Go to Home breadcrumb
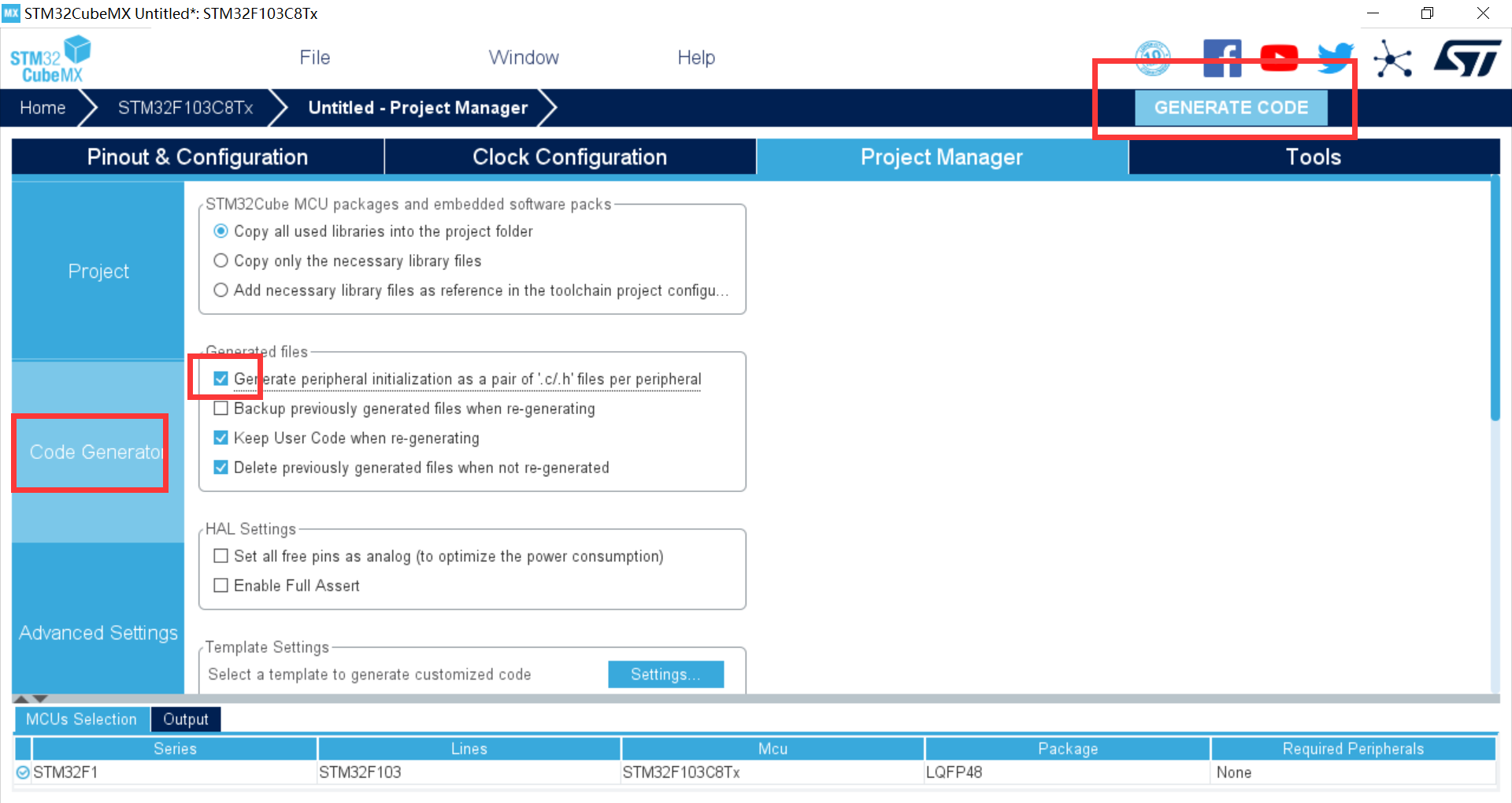The image size is (1512, 803). coord(43,108)
